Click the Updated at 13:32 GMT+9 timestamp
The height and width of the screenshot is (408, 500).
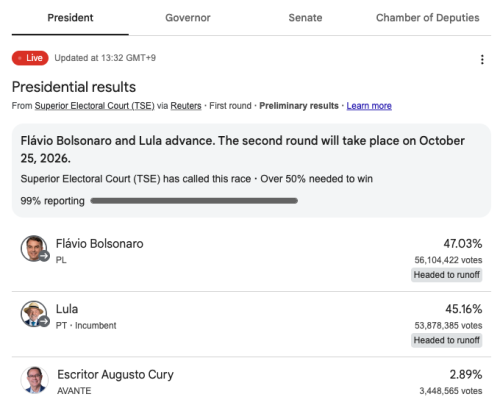pos(105,58)
